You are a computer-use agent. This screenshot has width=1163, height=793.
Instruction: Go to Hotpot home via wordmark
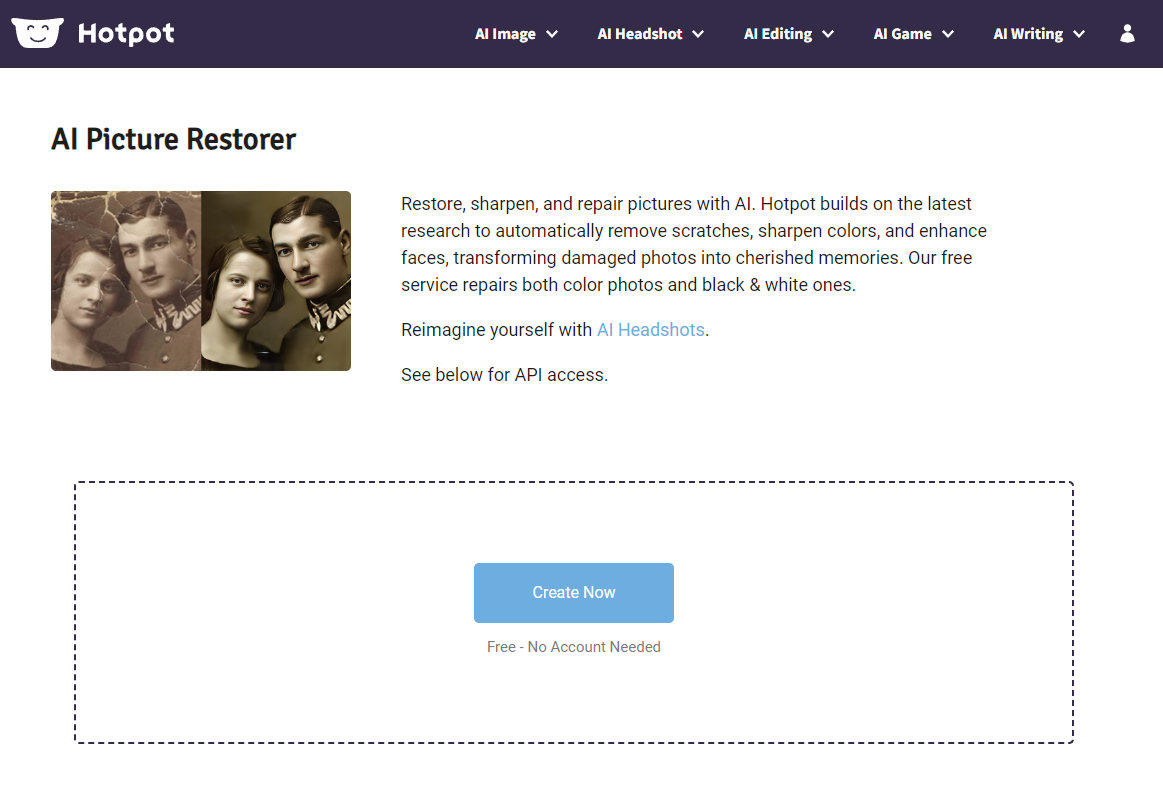point(126,33)
